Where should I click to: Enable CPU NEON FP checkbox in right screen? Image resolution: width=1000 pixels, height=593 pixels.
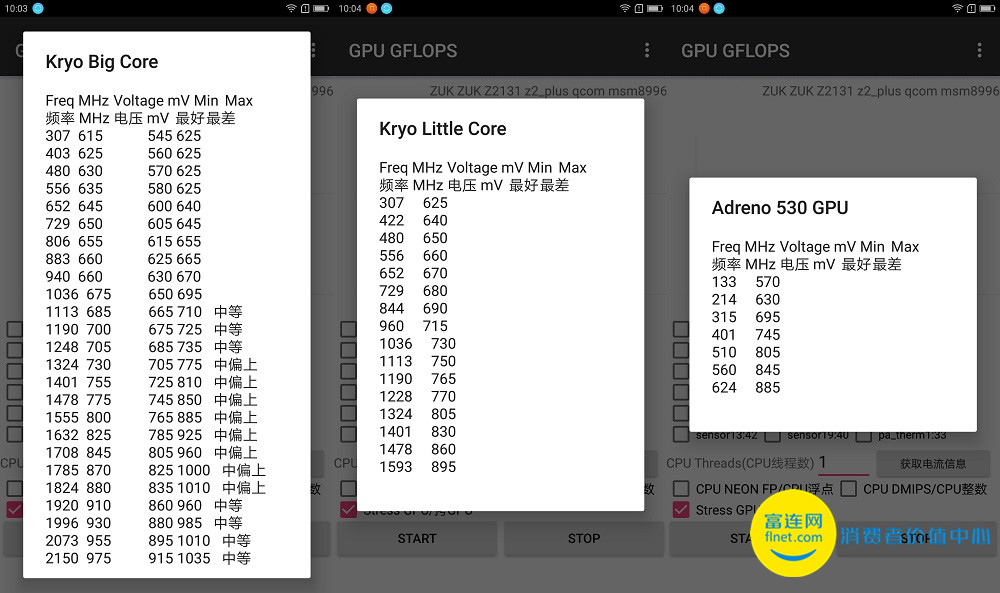tap(681, 488)
